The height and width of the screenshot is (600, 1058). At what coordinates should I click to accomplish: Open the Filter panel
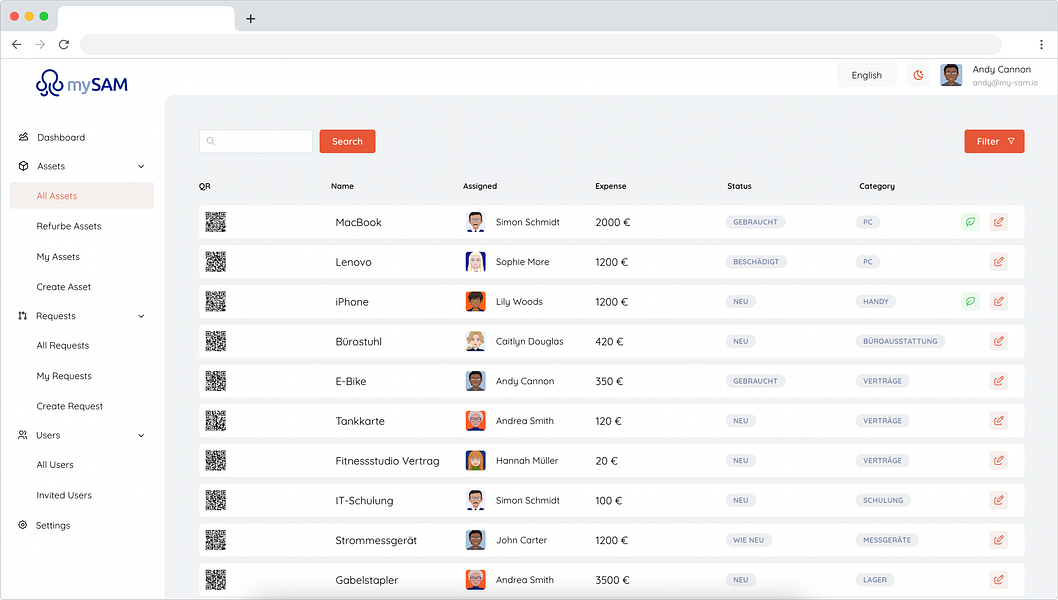pos(994,141)
